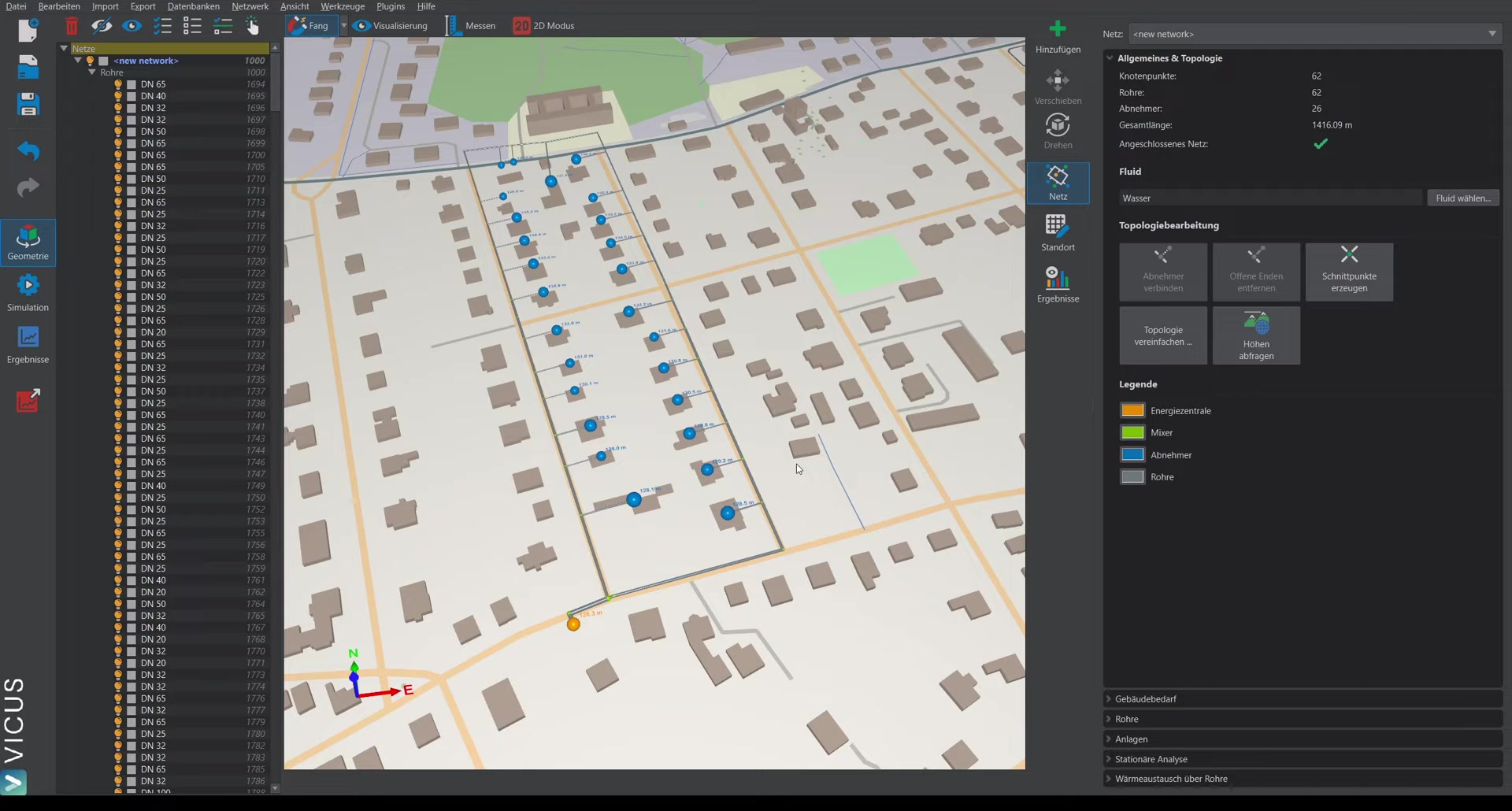Open the Netz selection combo box

[x=1314, y=34]
